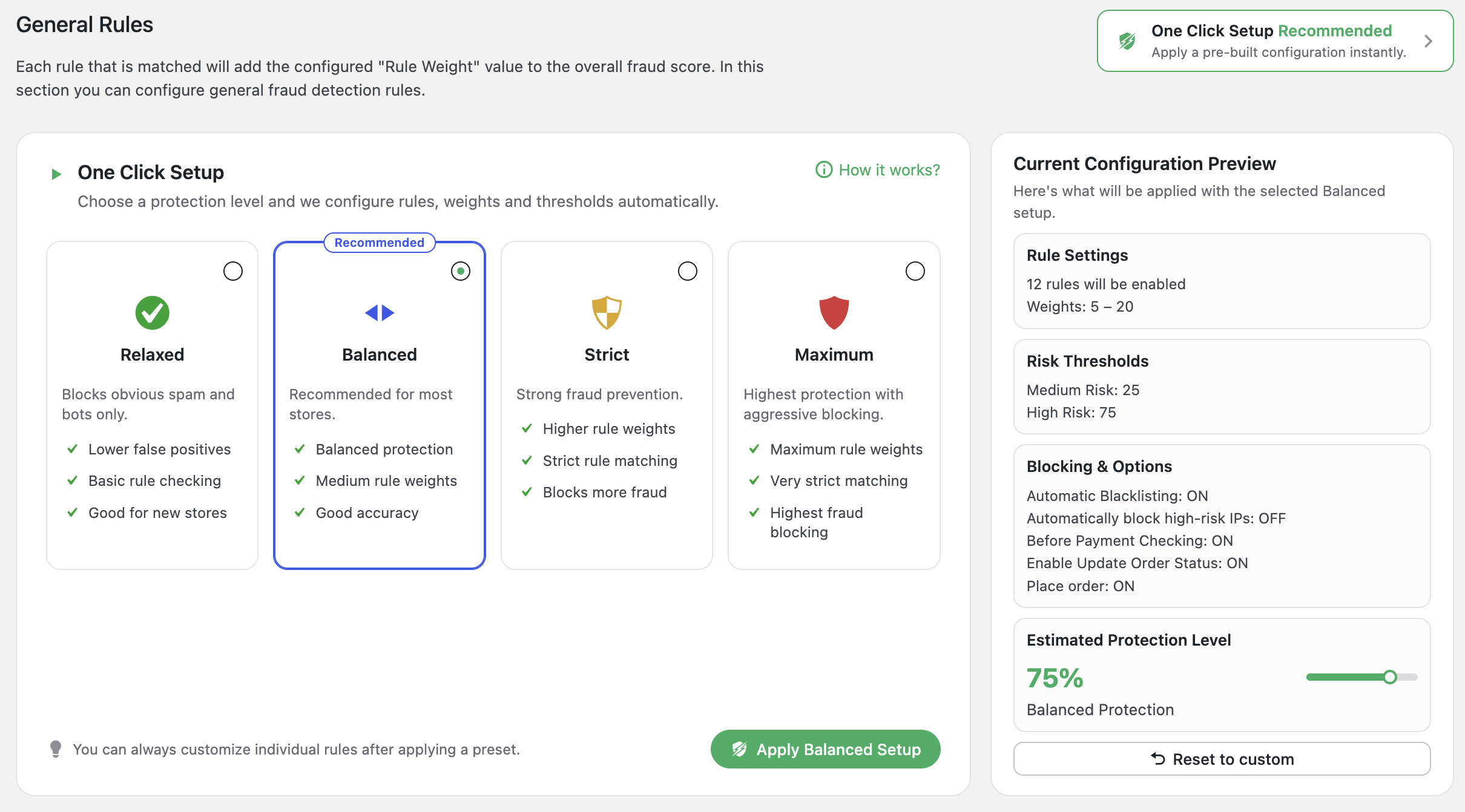1465x812 pixels.
Task: Click the checkmark beside Higher rule weights
Action: tap(527, 428)
